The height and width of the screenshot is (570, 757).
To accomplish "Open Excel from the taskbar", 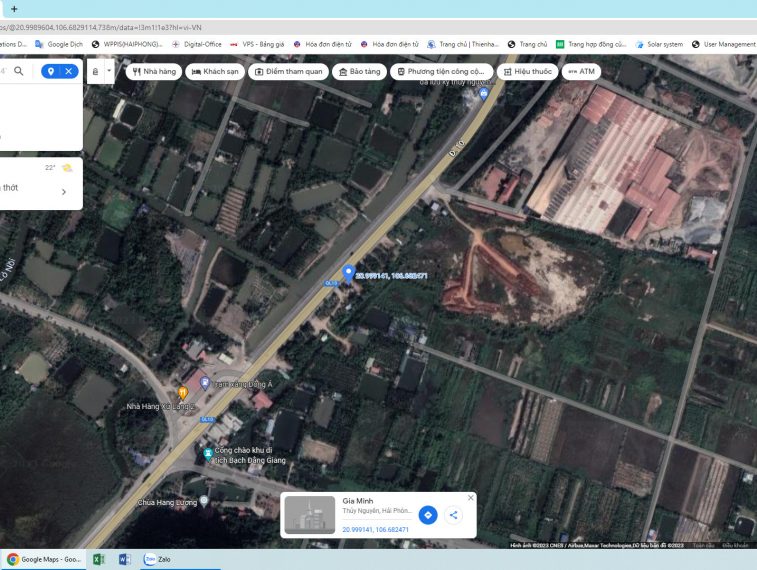I will 98,559.
